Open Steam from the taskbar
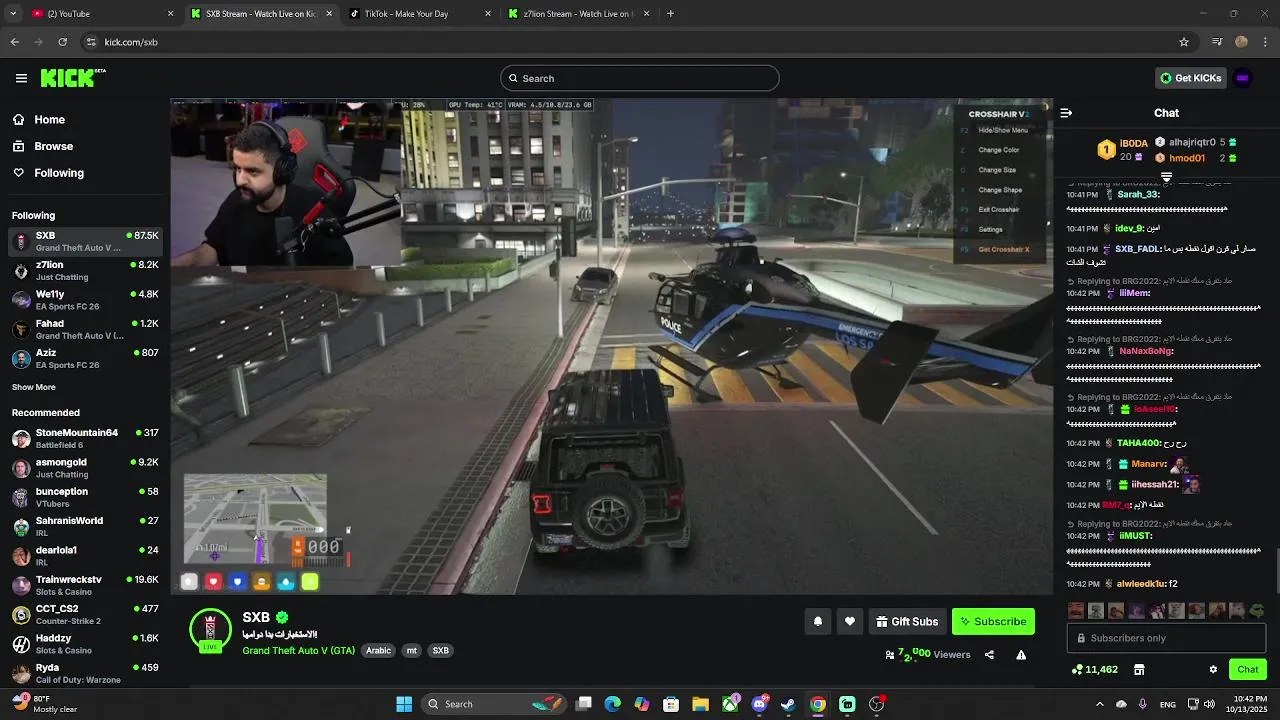Screen dimensions: 1280x720 pos(789,704)
